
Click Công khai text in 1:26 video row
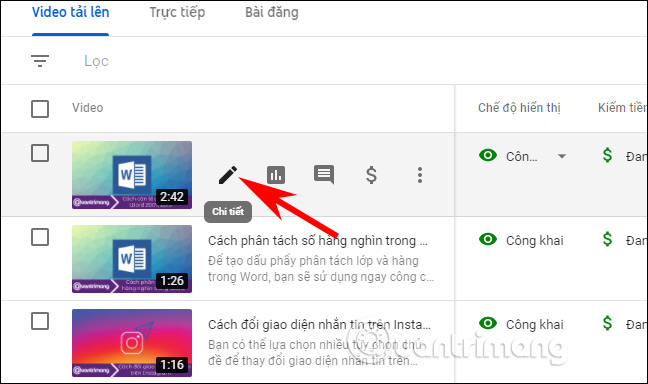(x=535, y=241)
